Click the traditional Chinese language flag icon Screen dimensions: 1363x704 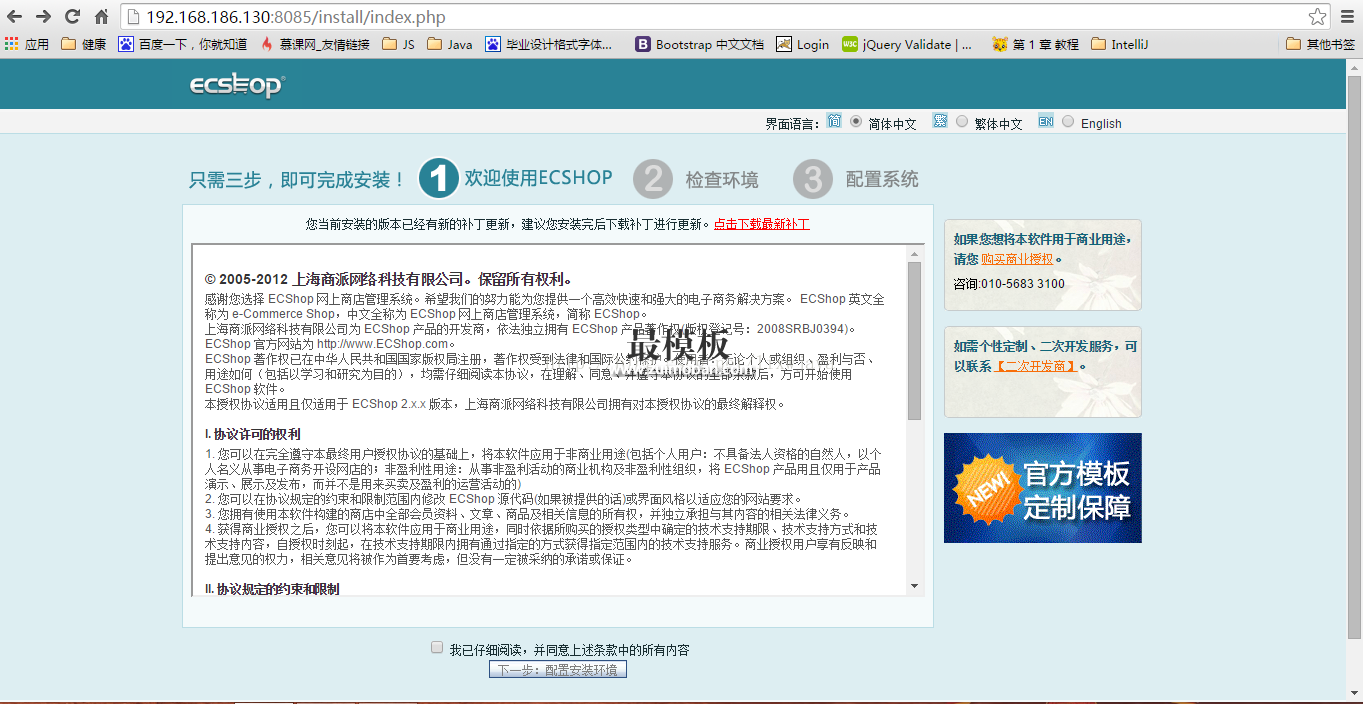(940, 121)
